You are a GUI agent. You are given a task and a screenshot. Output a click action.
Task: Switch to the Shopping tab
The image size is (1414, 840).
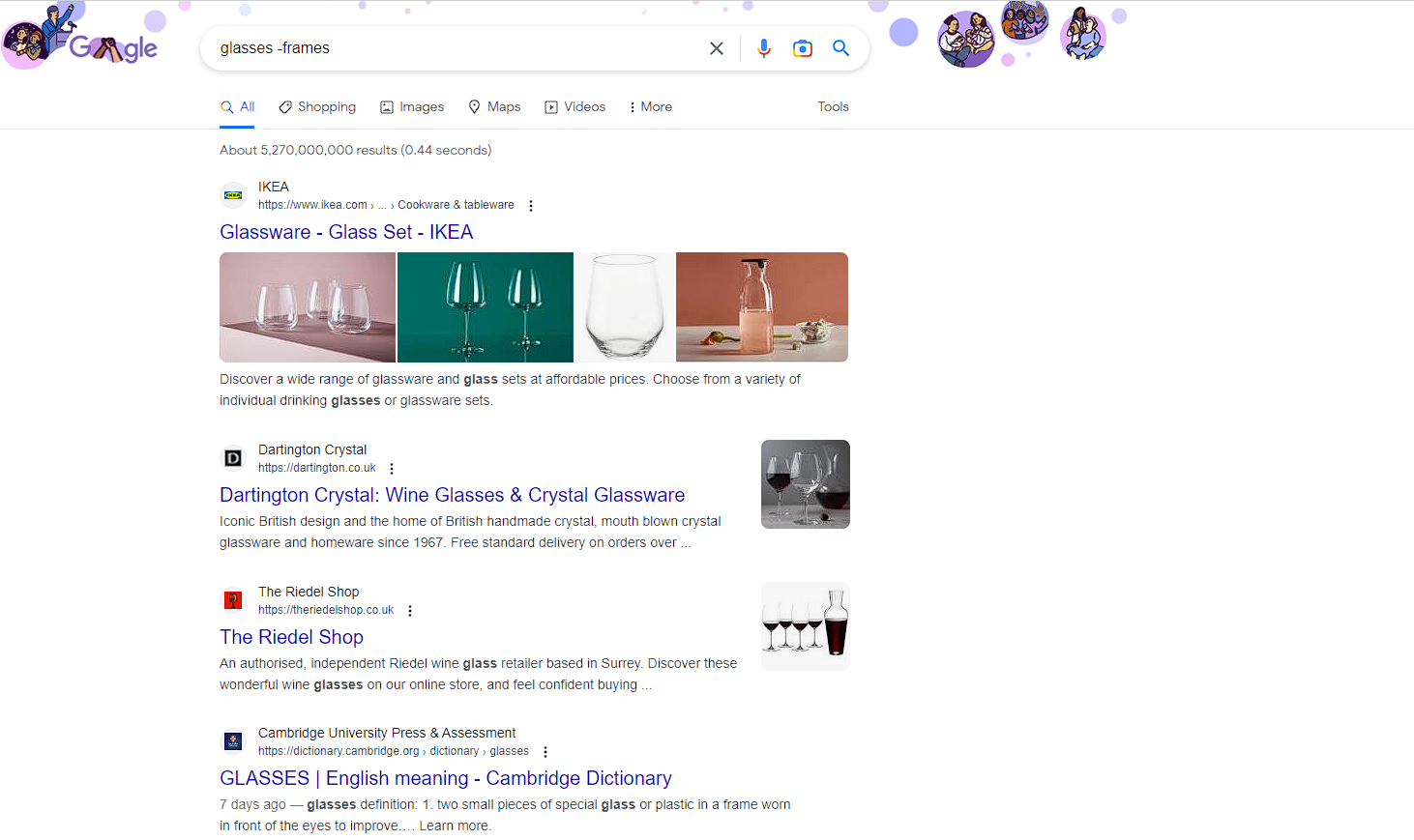pos(317,107)
